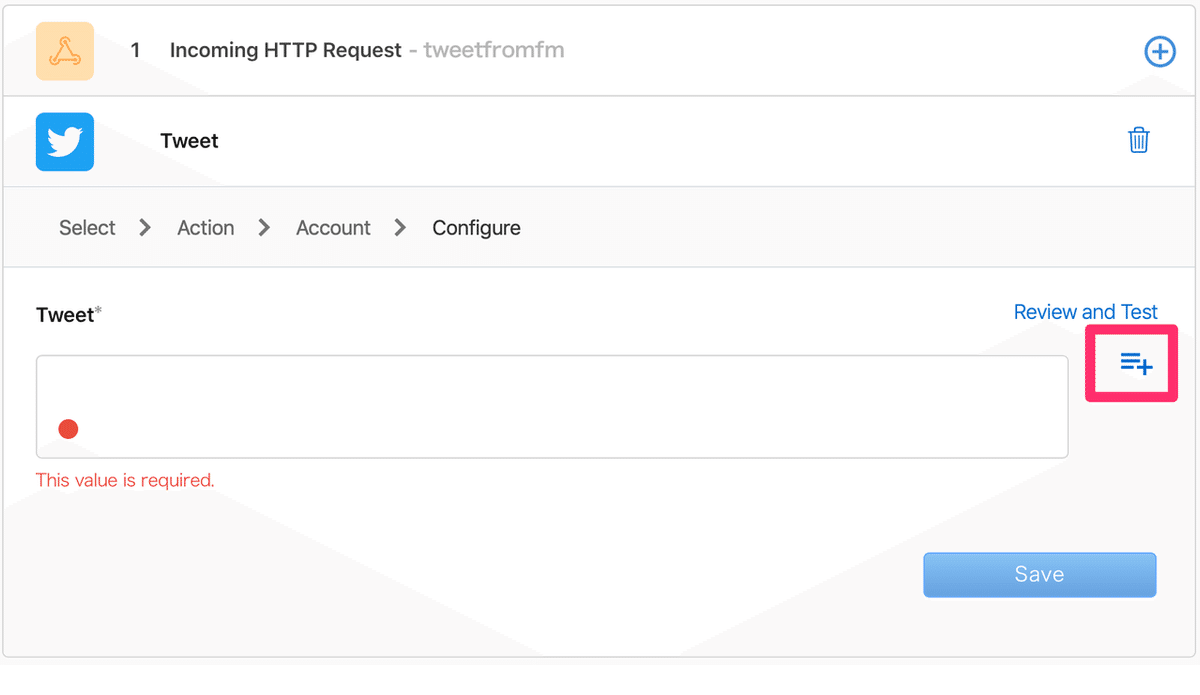Click the chevron arrow after Account
The height and width of the screenshot is (695, 1200).
tap(400, 228)
